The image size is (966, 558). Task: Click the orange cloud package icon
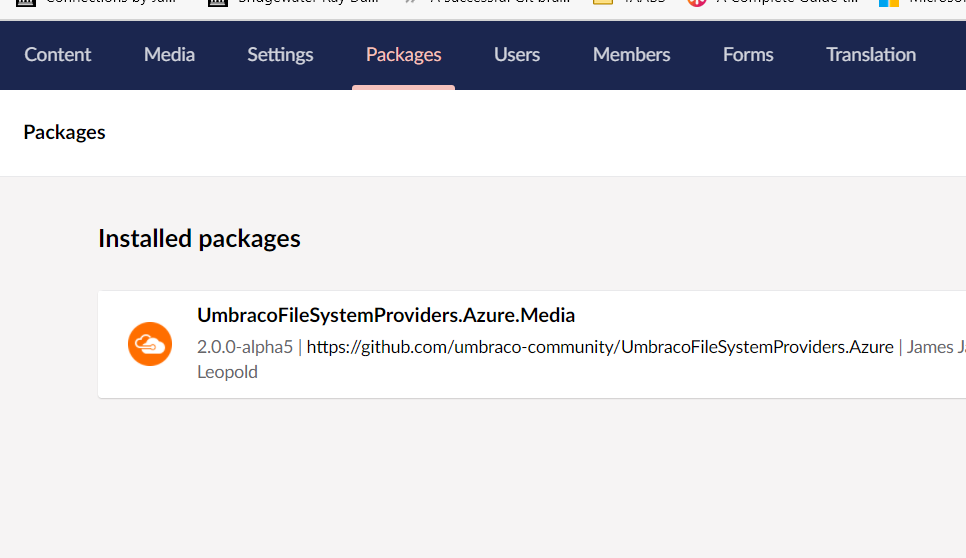click(150, 345)
